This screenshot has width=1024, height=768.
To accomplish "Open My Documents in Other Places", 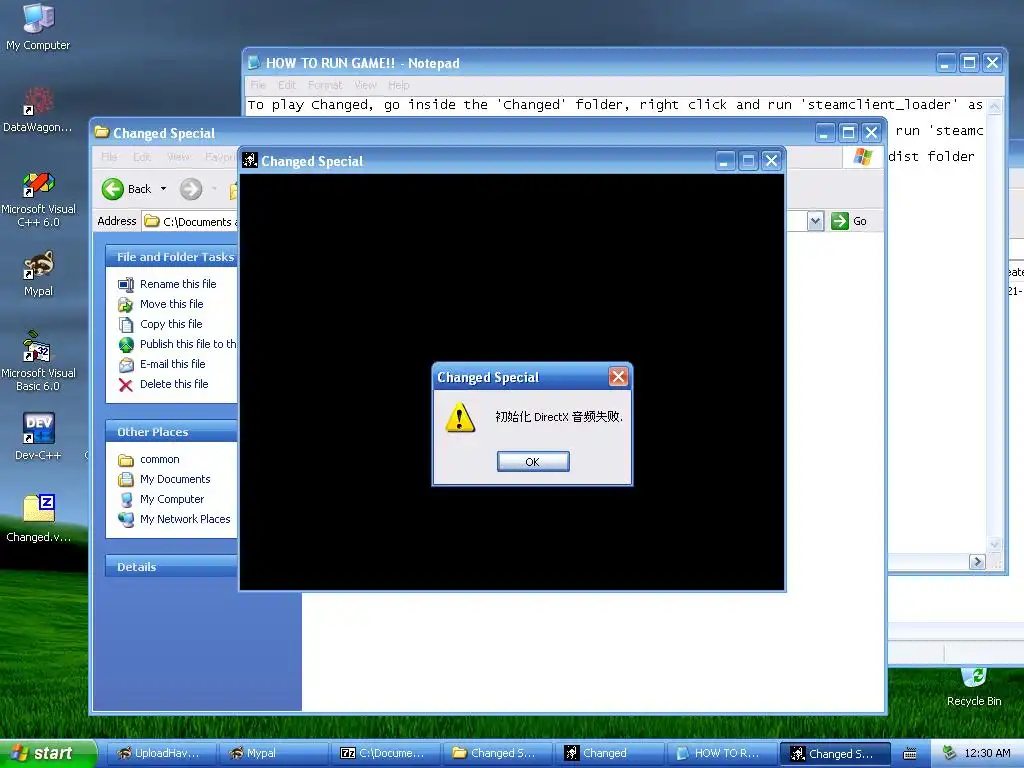I will (175, 479).
